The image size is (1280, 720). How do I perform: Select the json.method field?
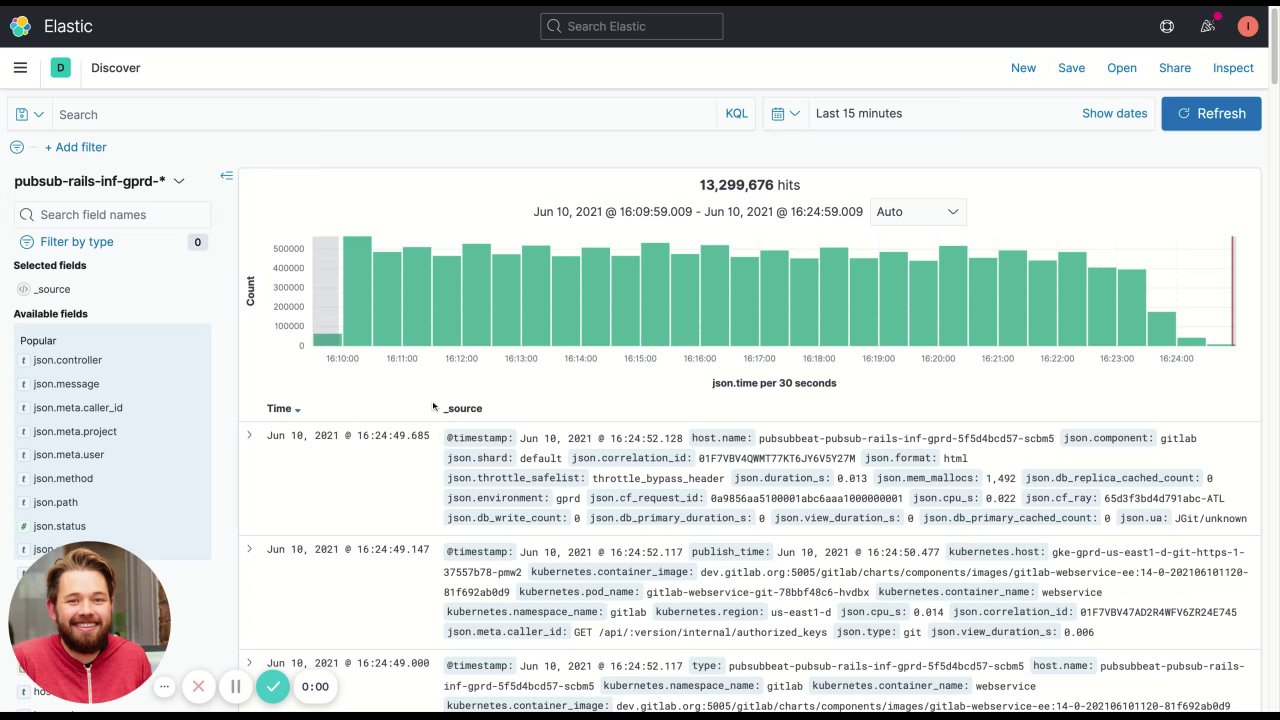(63, 479)
